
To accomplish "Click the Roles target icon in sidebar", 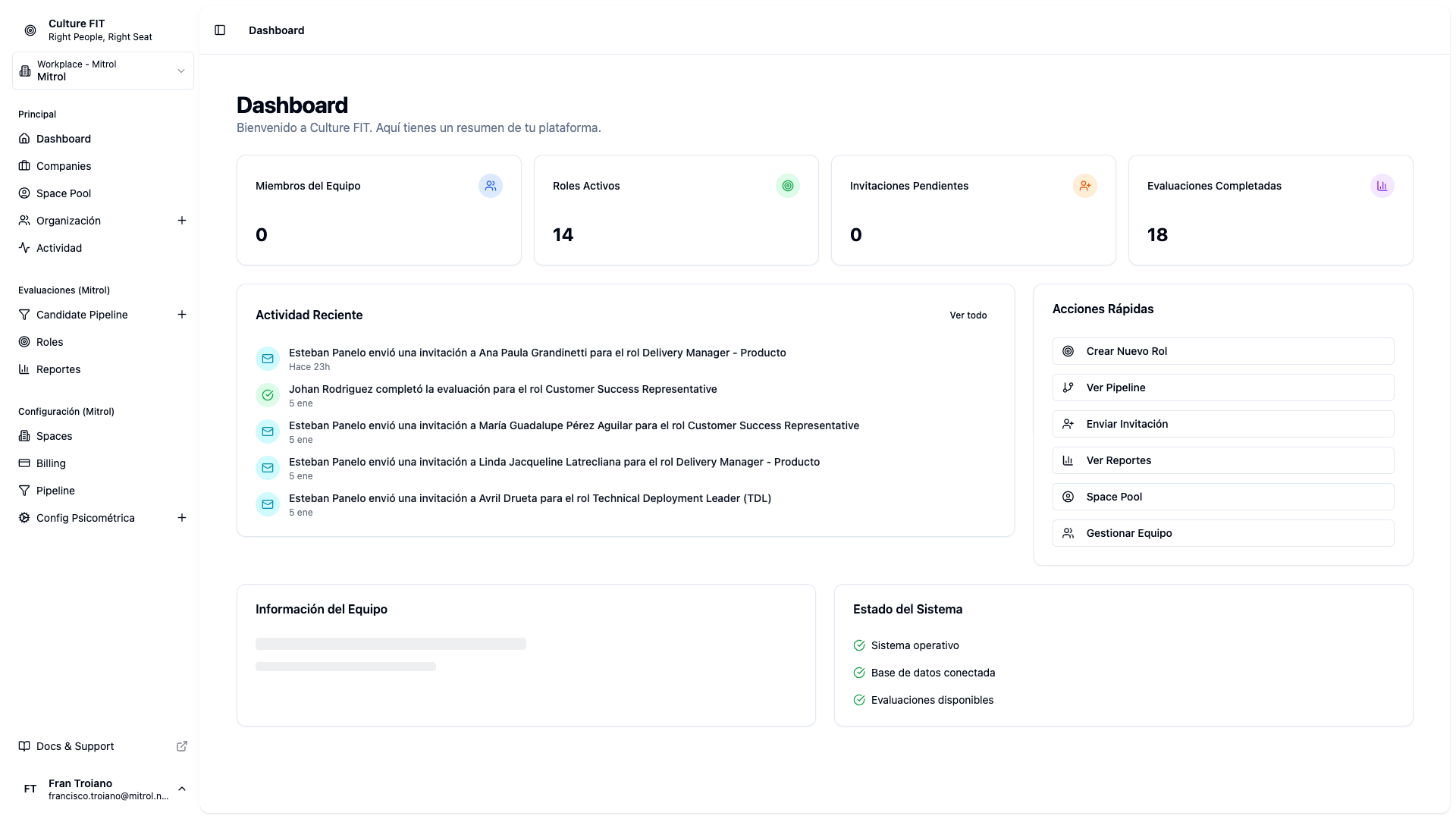I will [x=24, y=342].
